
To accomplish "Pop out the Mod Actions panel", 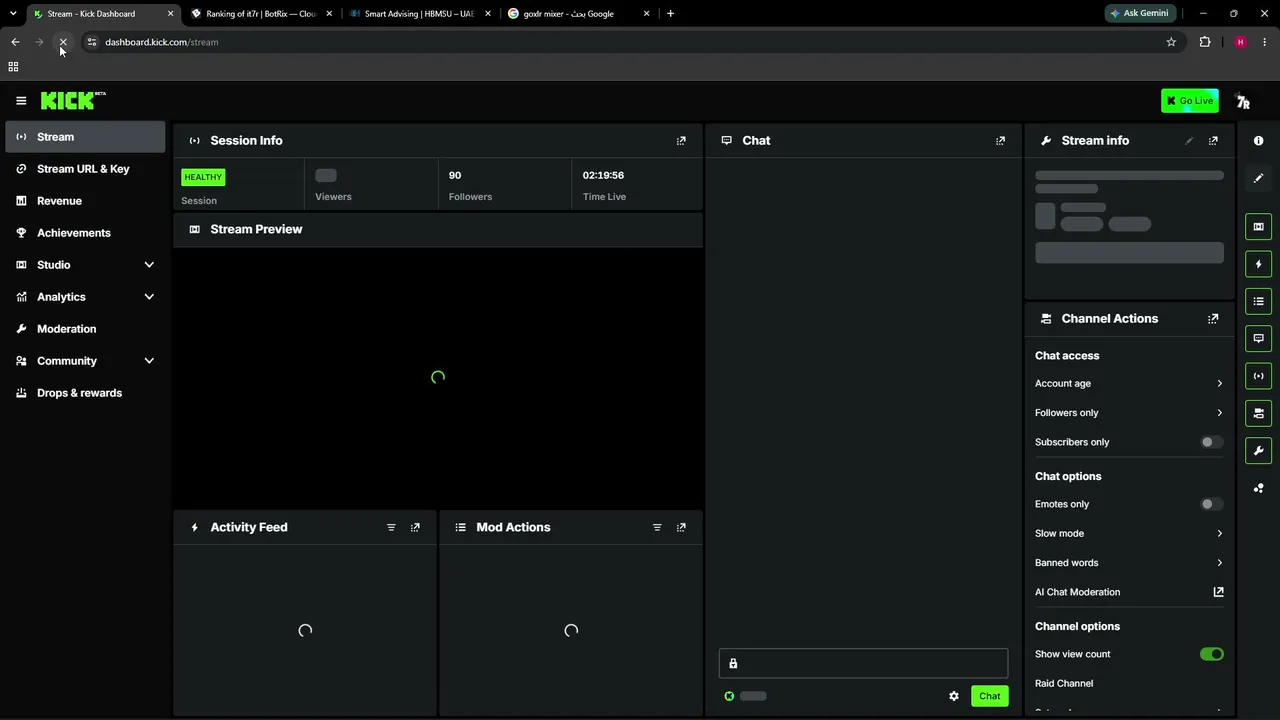I will (x=681, y=527).
